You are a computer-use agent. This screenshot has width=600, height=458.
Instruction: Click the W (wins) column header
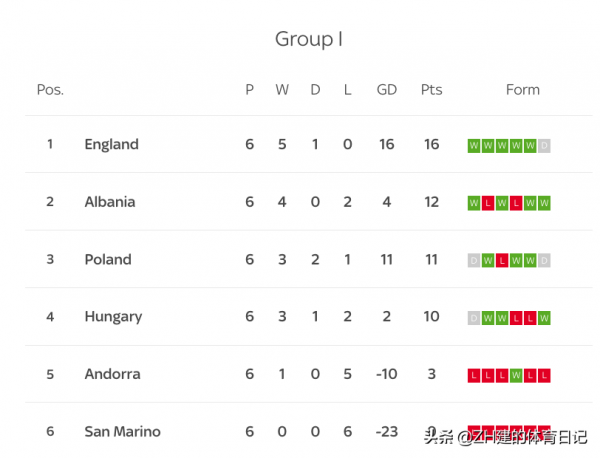click(x=282, y=90)
